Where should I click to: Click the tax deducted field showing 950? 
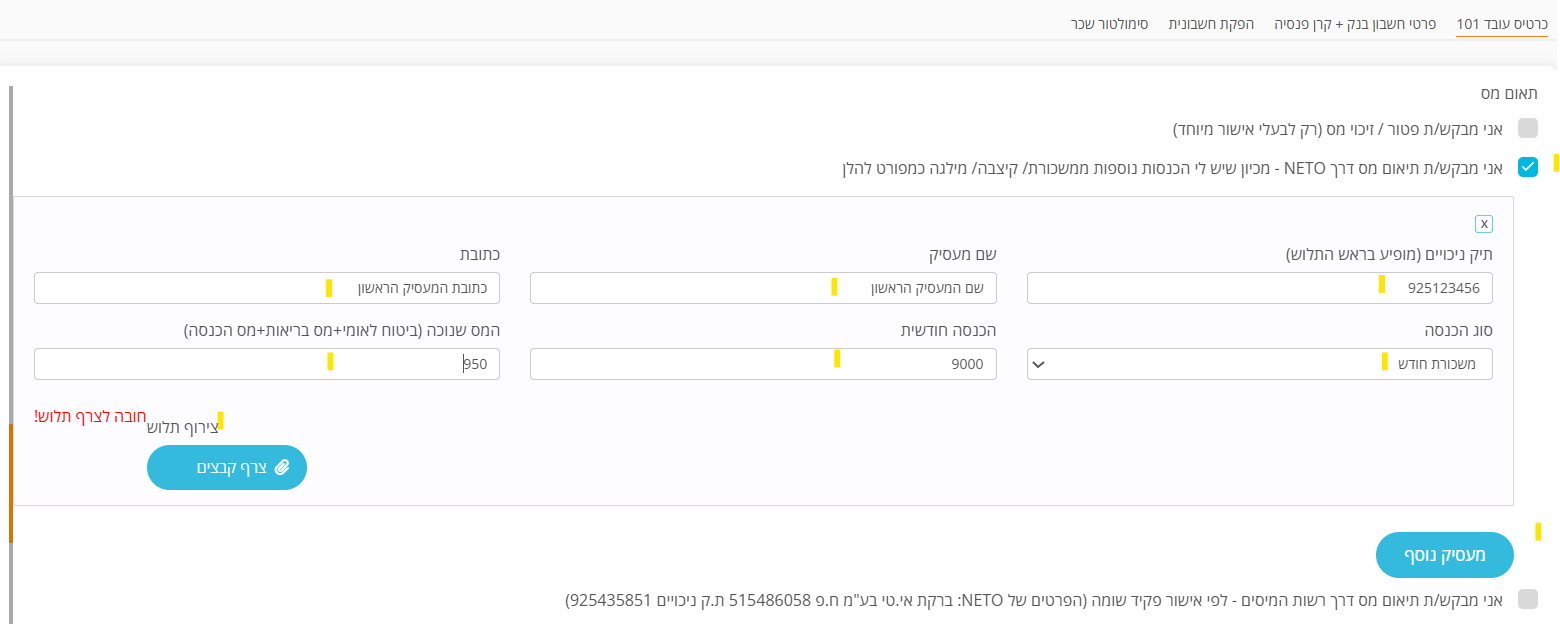267,364
